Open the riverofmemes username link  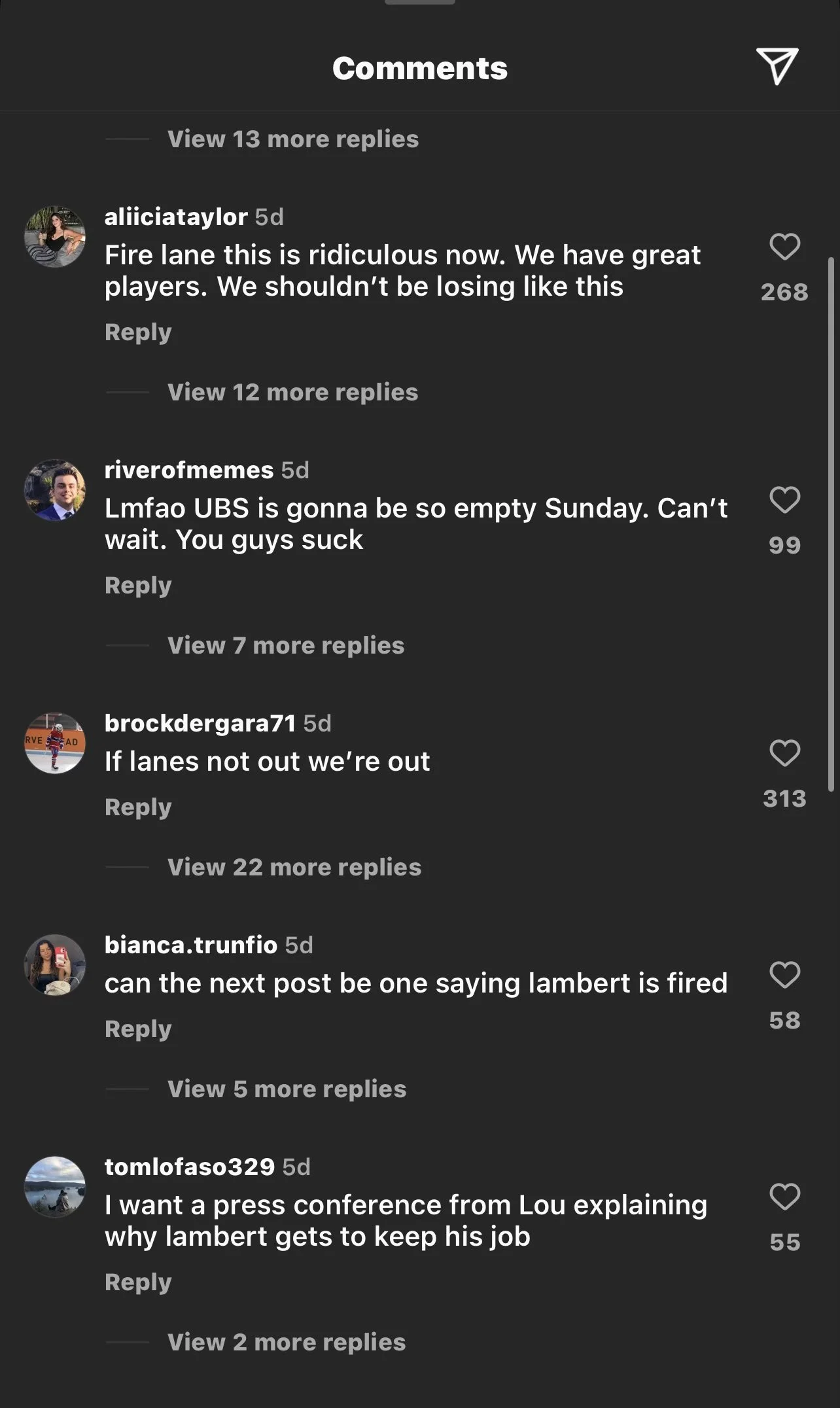pyautogui.click(x=189, y=470)
